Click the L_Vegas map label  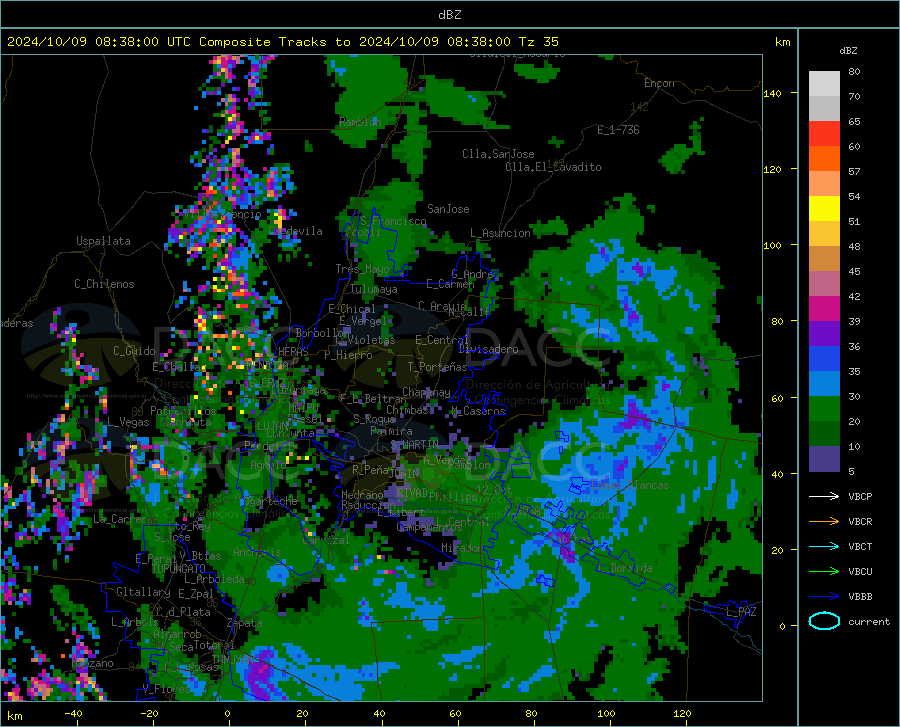coord(128,422)
